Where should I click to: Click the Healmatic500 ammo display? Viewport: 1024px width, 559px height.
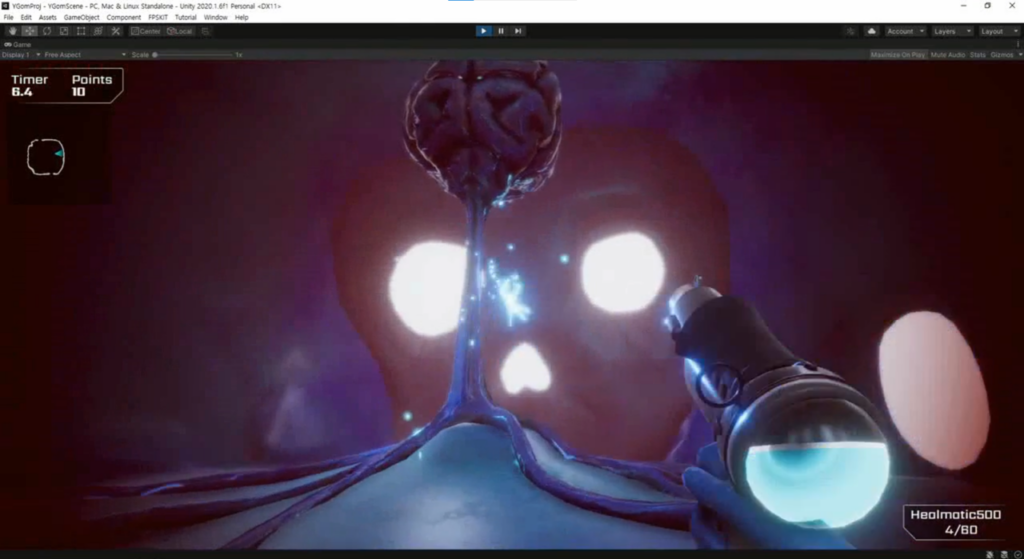[x=955, y=522]
